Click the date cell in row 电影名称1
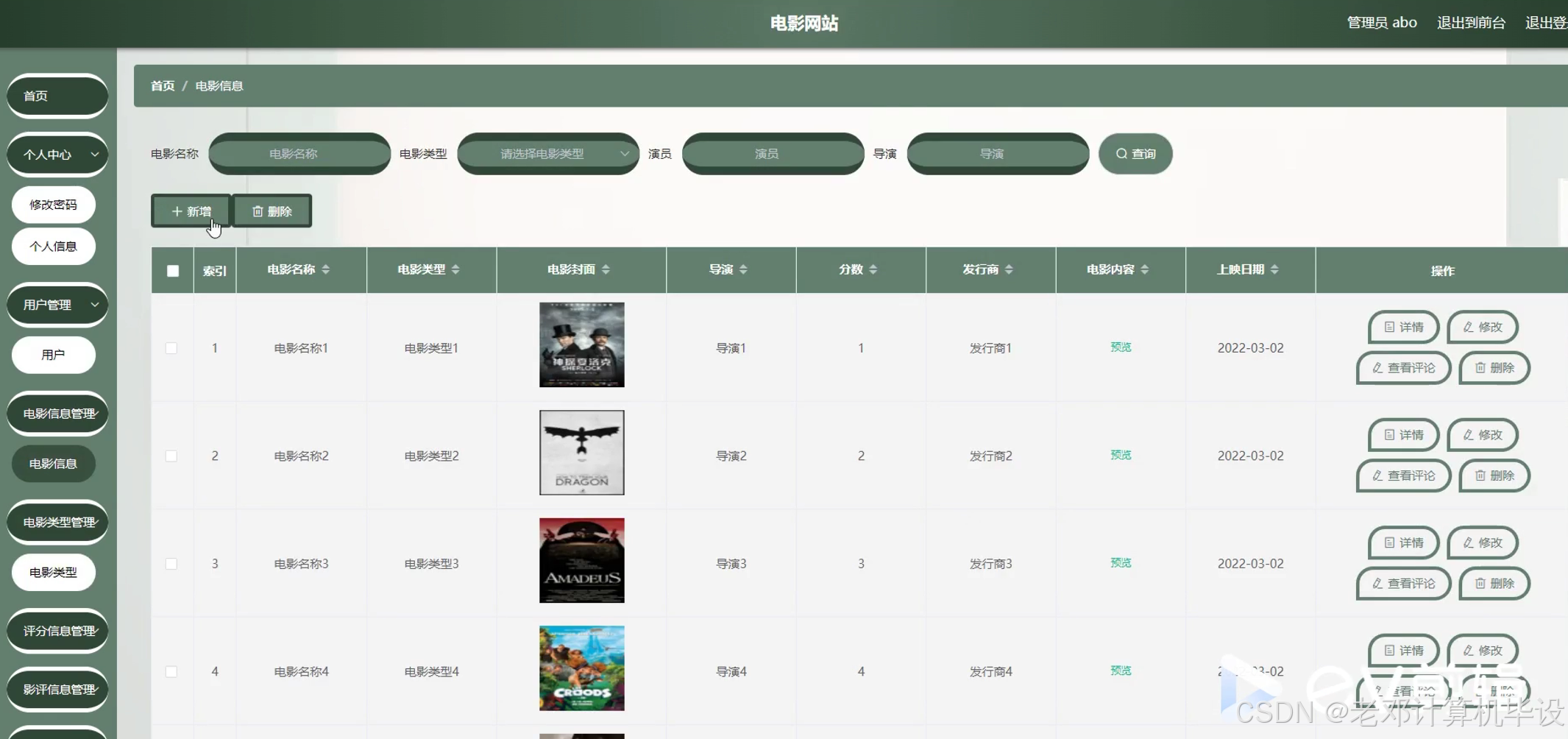 click(1250, 348)
